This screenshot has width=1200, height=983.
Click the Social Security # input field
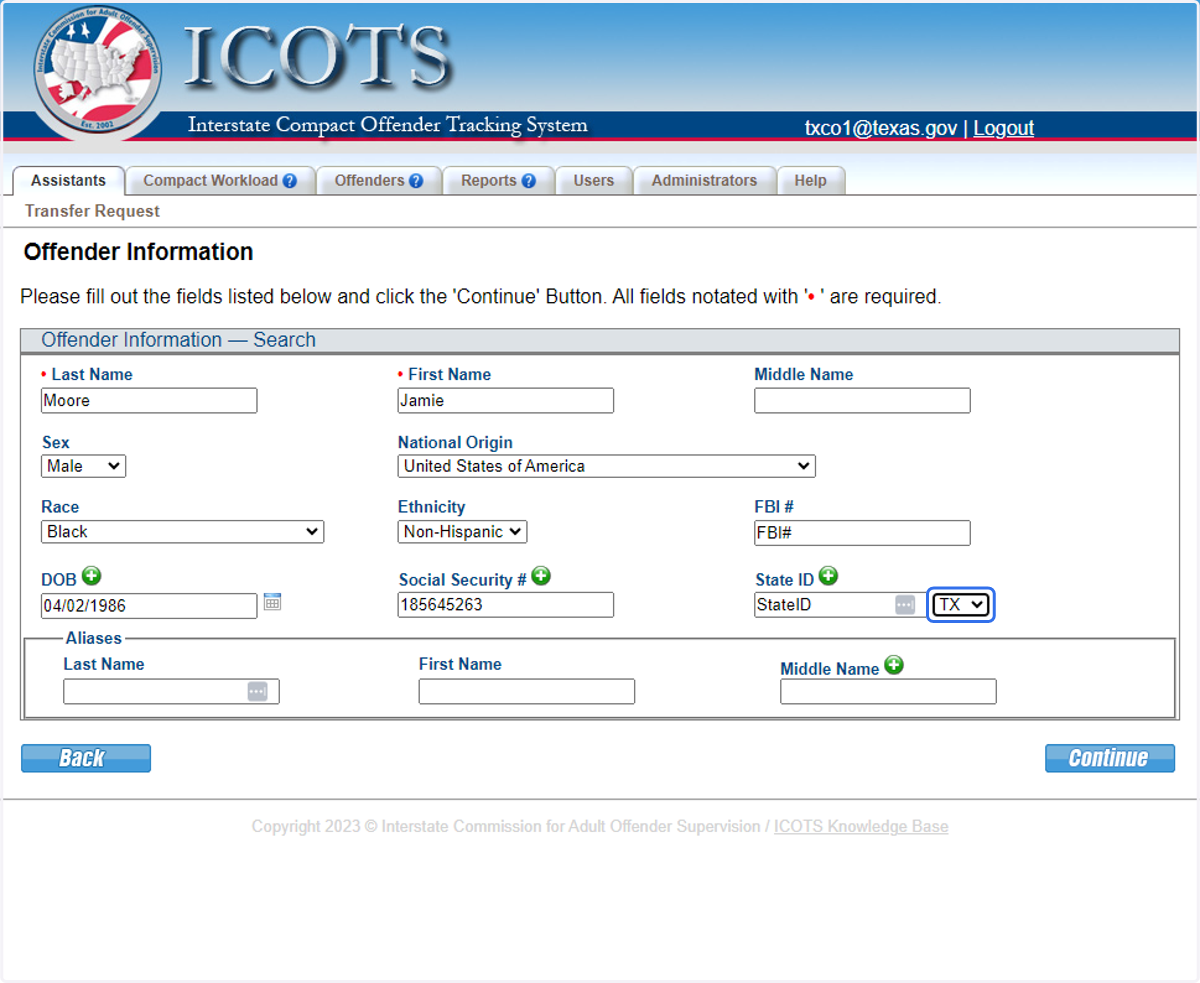[506, 605]
